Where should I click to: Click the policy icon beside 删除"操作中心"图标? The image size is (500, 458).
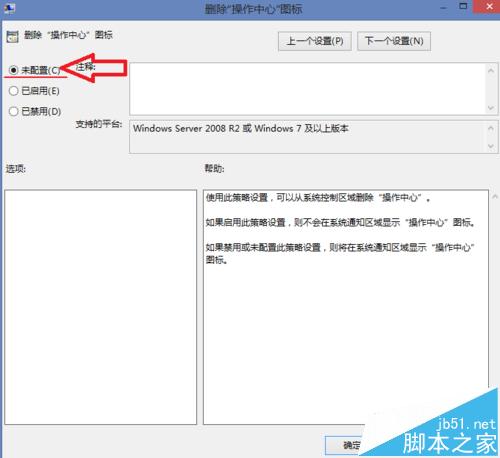tap(12, 37)
